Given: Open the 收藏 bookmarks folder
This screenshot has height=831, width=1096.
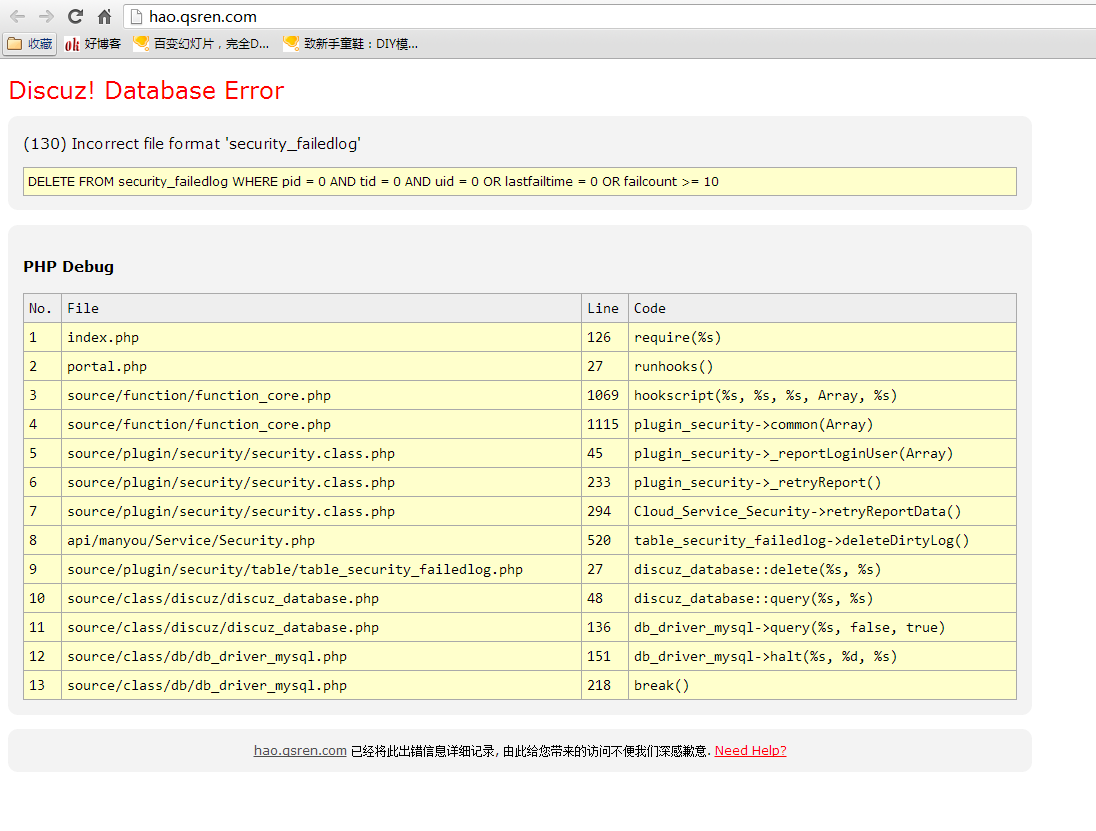Looking at the screenshot, I should [x=30, y=44].
